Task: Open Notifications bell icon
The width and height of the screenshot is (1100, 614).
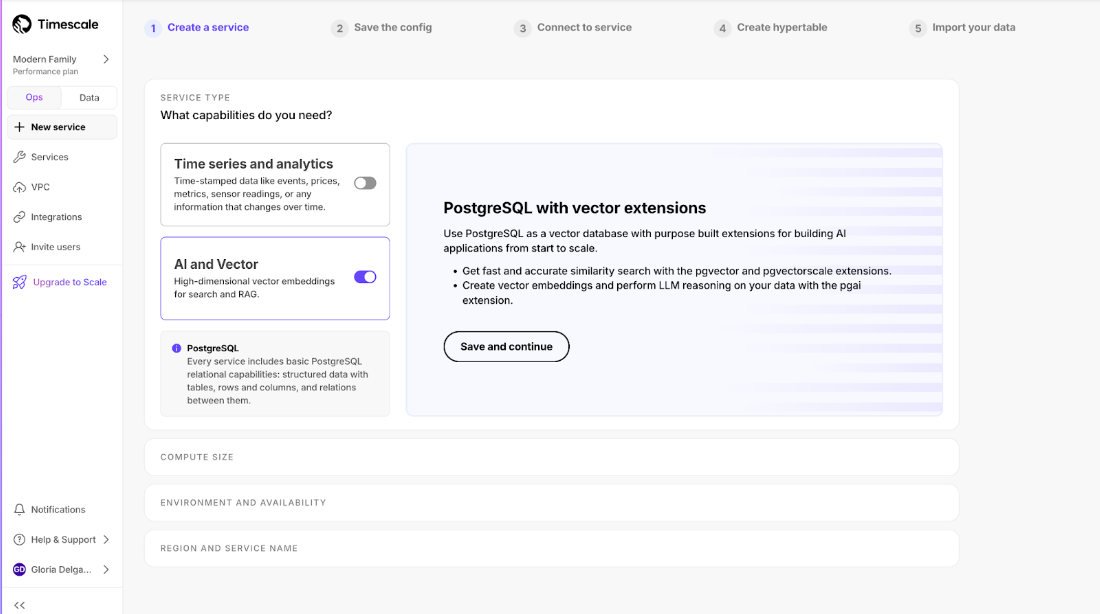Action: click(x=19, y=510)
